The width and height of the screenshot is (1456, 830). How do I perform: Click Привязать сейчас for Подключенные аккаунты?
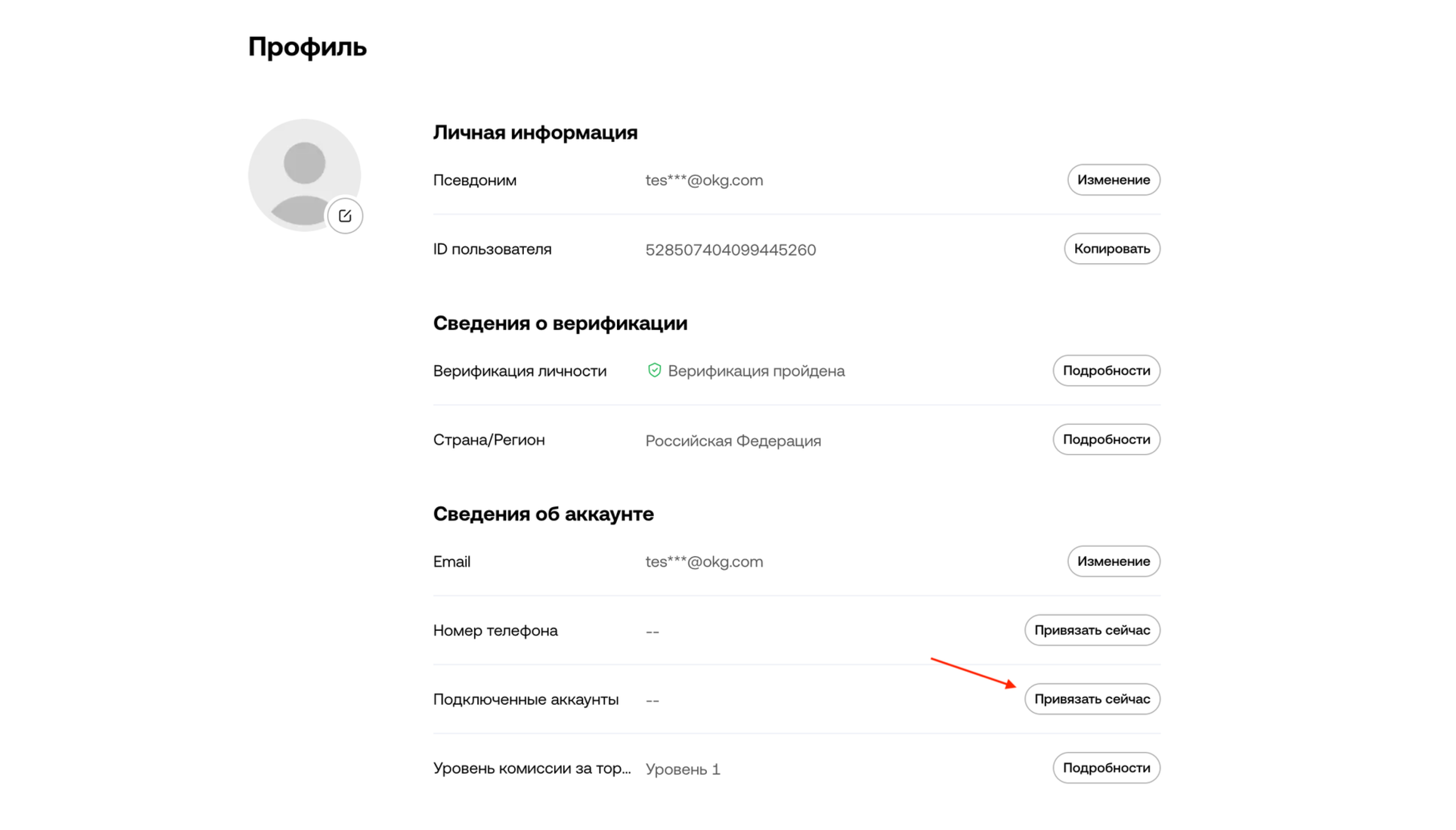(x=1092, y=699)
